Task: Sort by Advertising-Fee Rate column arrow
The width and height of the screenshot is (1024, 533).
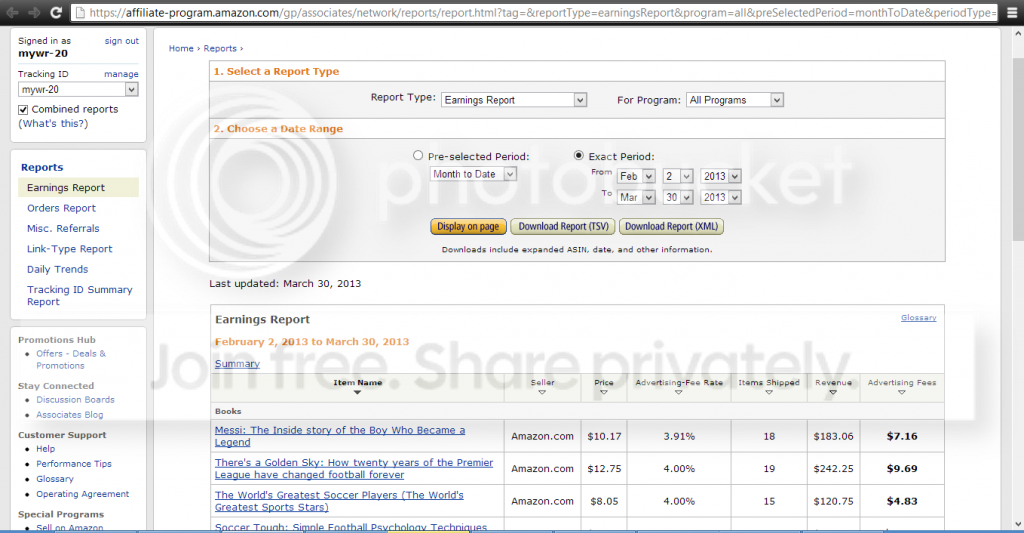Action: (679, 393)
